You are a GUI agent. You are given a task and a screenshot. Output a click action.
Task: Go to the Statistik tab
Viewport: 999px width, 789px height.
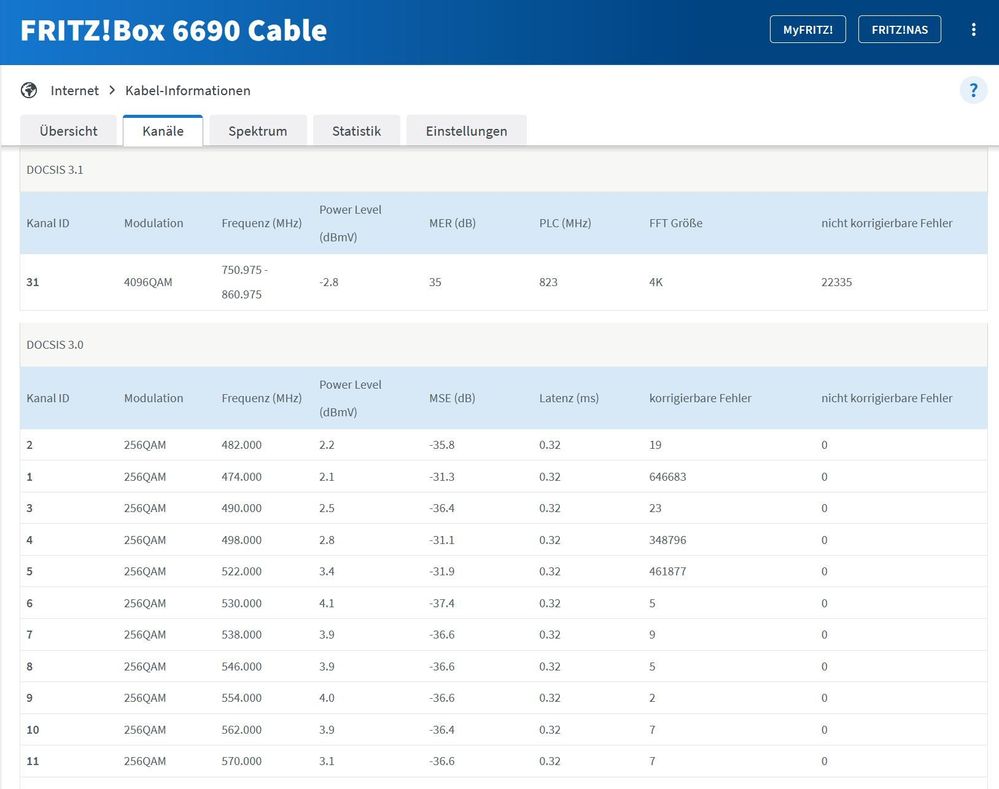point(356,131)
